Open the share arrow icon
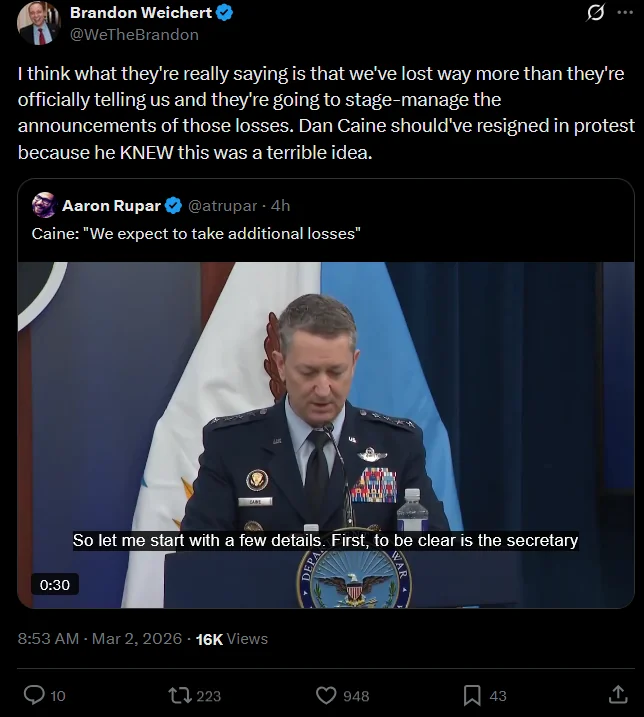The height and width of the screenshot is (717, 644). tap(617, 694)
